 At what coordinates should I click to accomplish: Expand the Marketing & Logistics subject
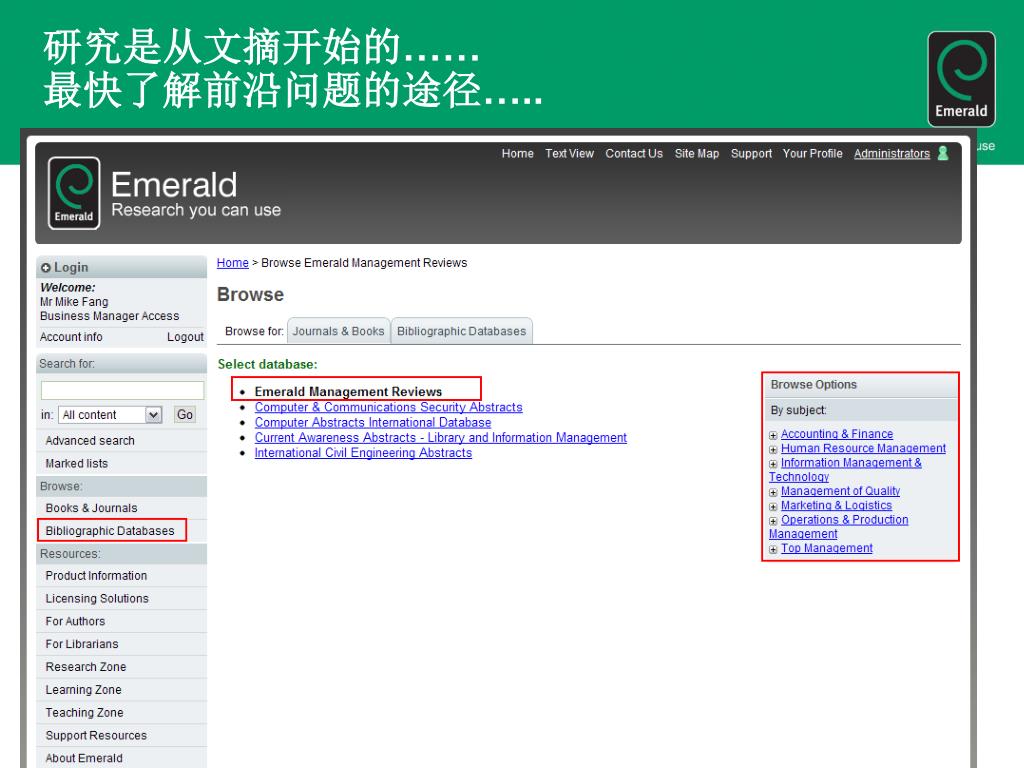click(x=773, y=507)
